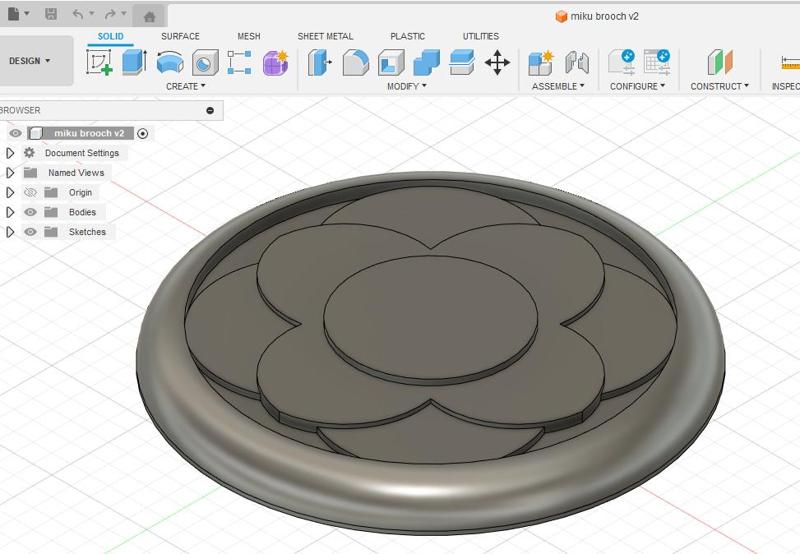This screenshot has height=554, width=800.
Task: Select the Joint tool
Action: click(577, 63)
